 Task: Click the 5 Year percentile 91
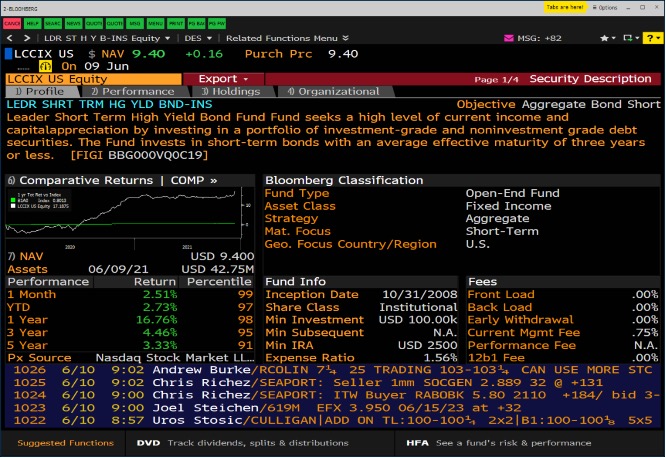[x=246, y=345]
